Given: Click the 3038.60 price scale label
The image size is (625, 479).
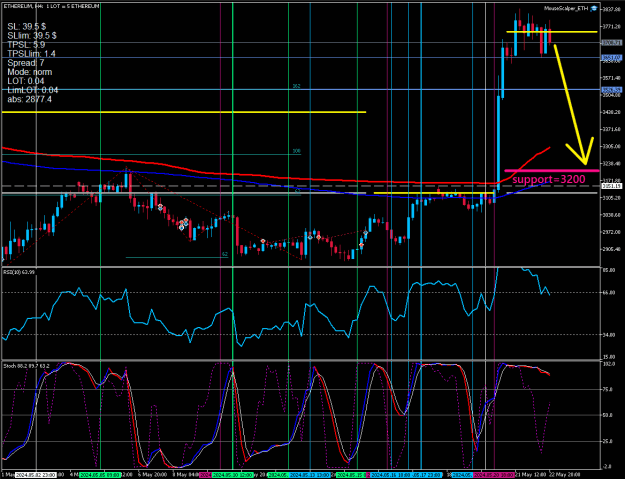Looking at the screenshot, I should (x=611, y=215).
